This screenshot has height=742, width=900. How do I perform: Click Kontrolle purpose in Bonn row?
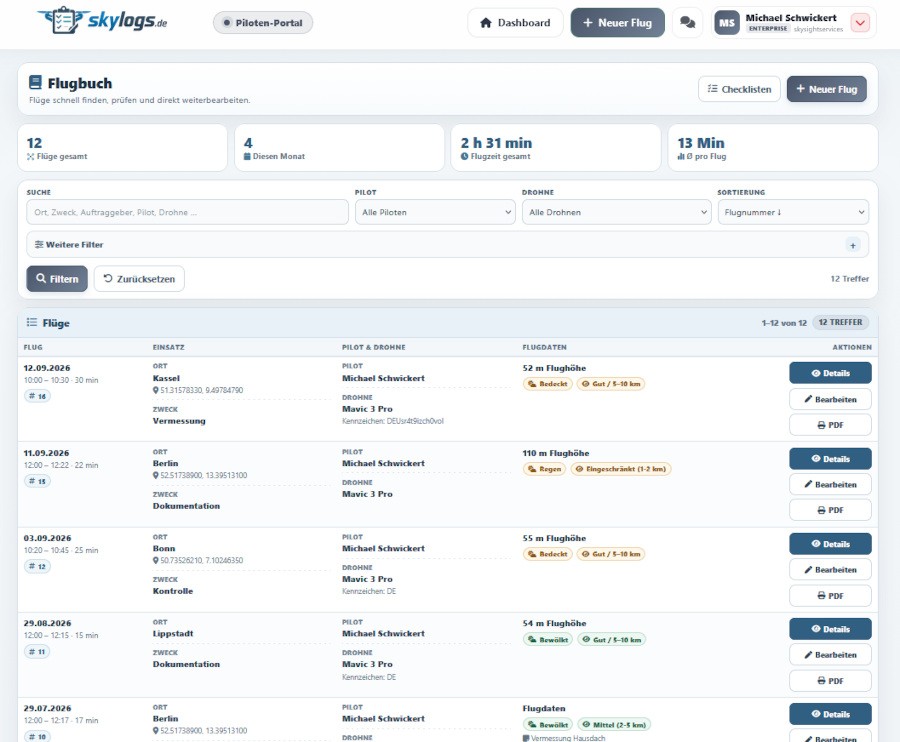[x=173, y=591]
